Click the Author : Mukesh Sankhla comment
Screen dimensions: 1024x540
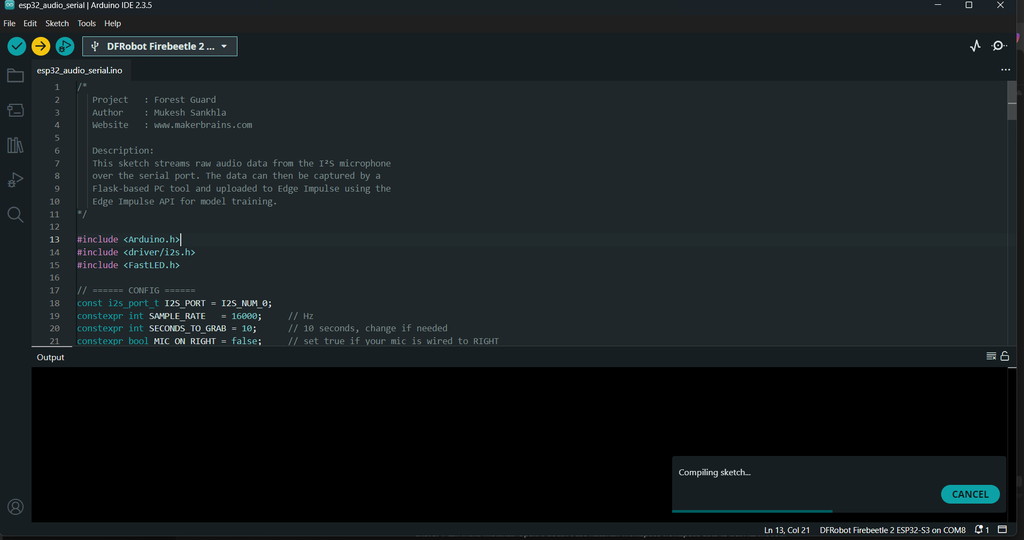159,112
